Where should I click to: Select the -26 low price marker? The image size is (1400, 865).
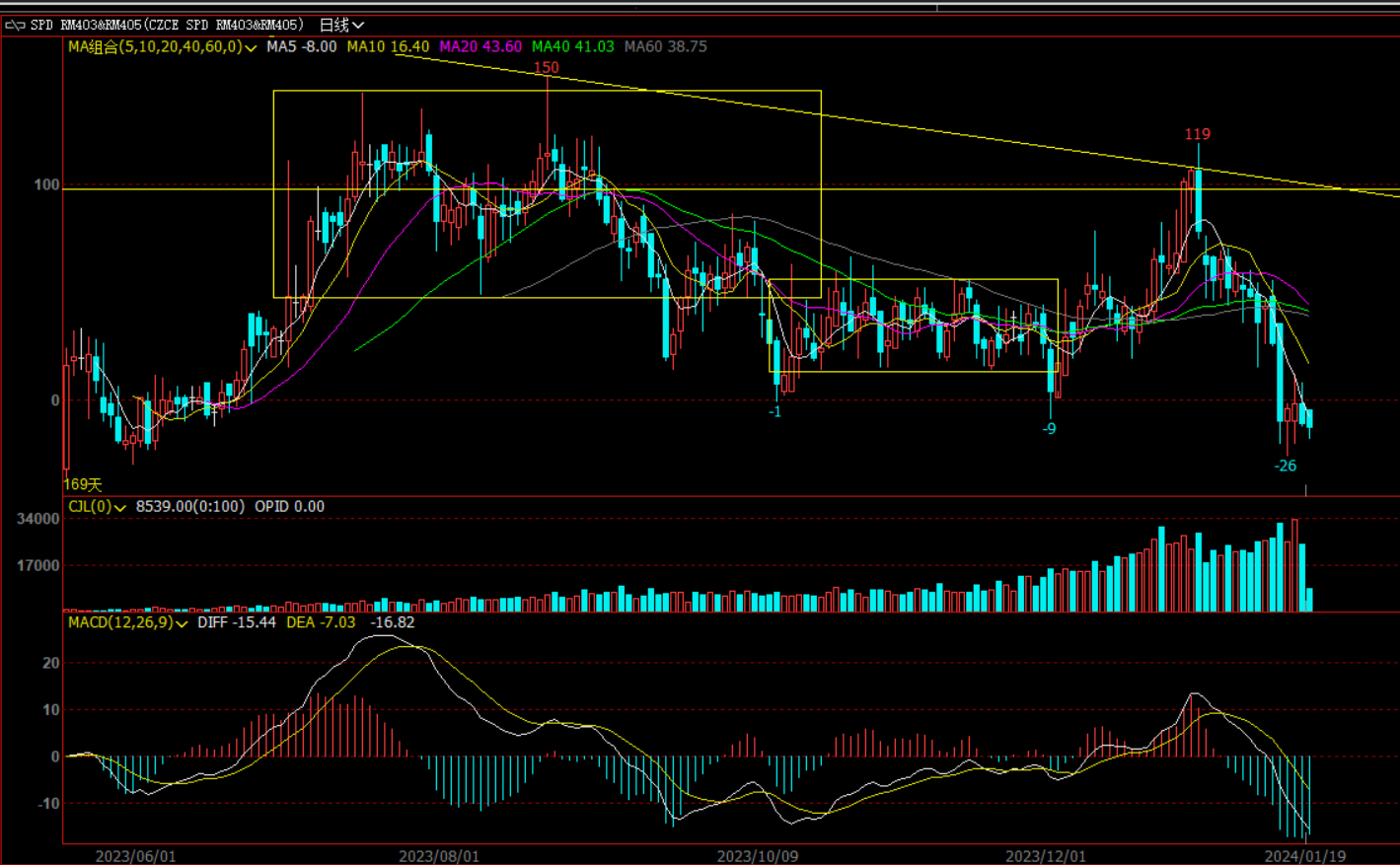point(1285,466)
